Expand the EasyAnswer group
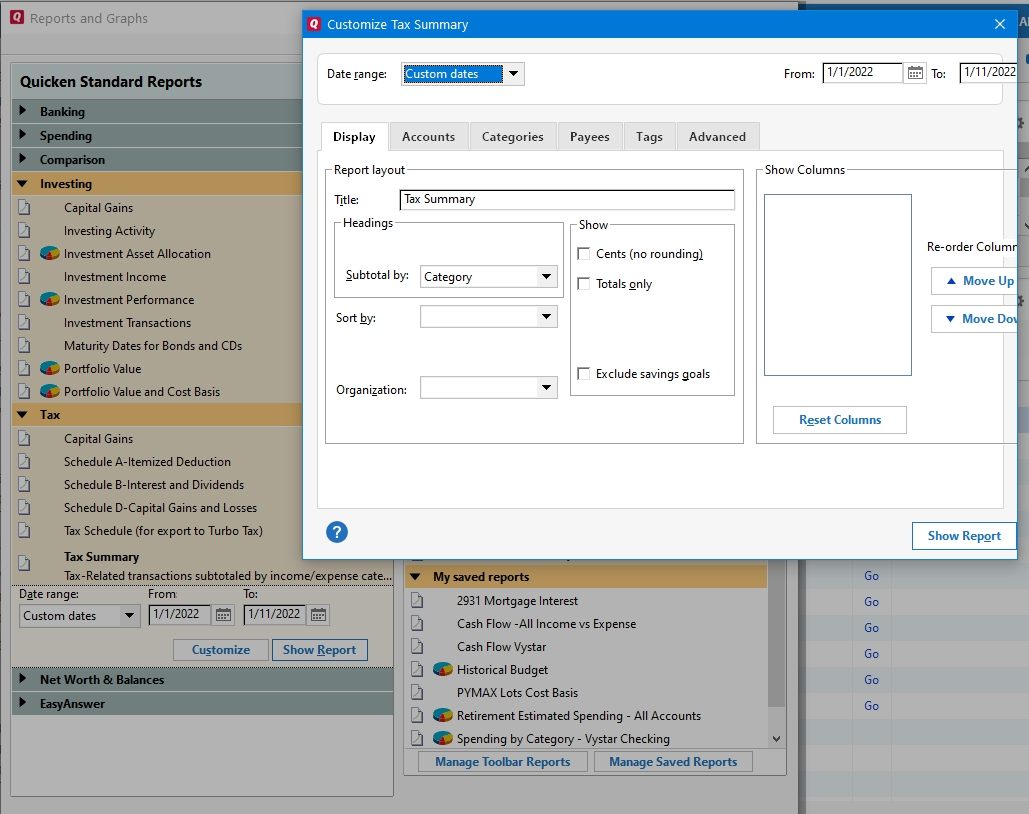 23,702
